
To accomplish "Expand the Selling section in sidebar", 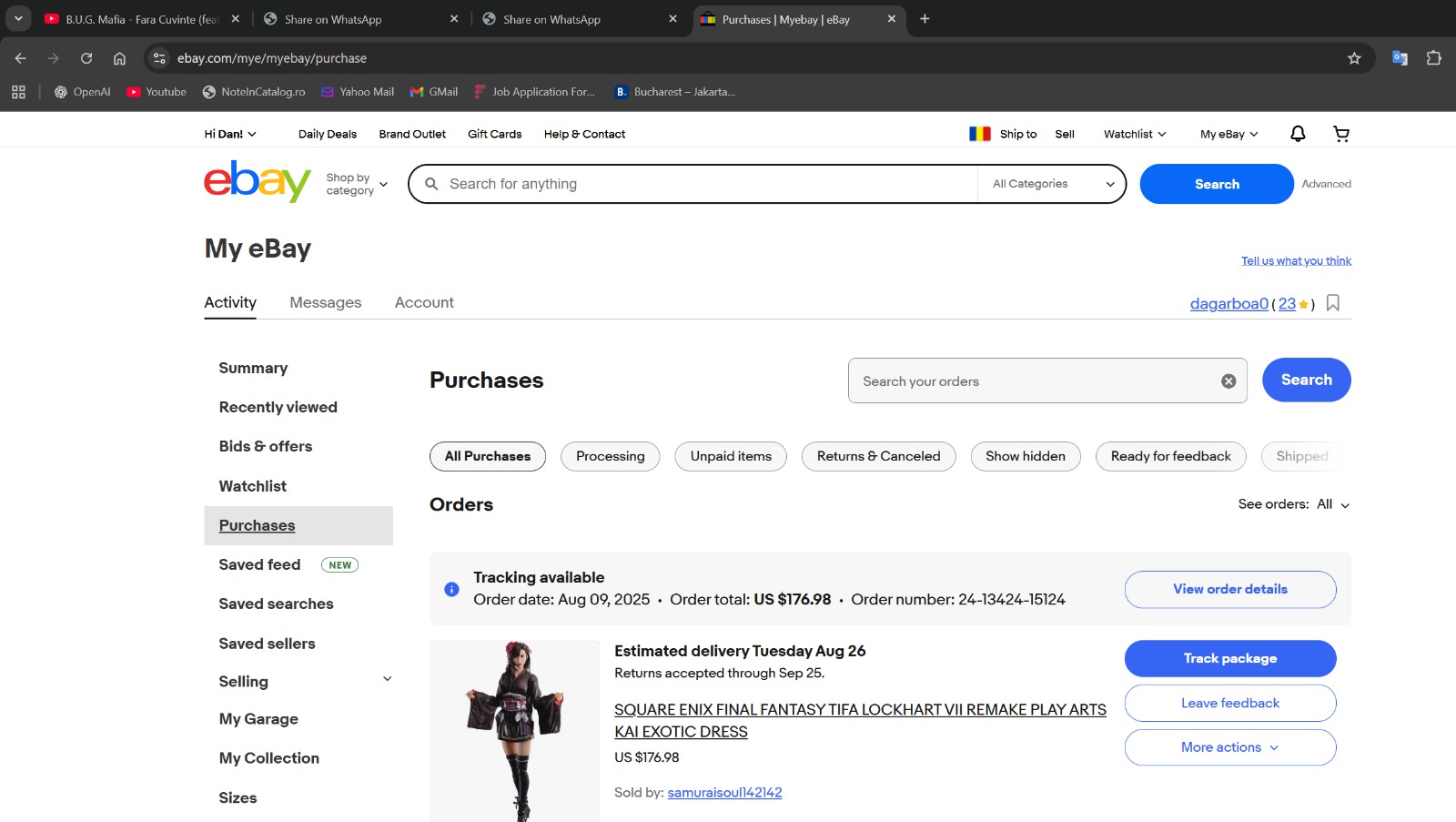I will click(x=387, y=679).
